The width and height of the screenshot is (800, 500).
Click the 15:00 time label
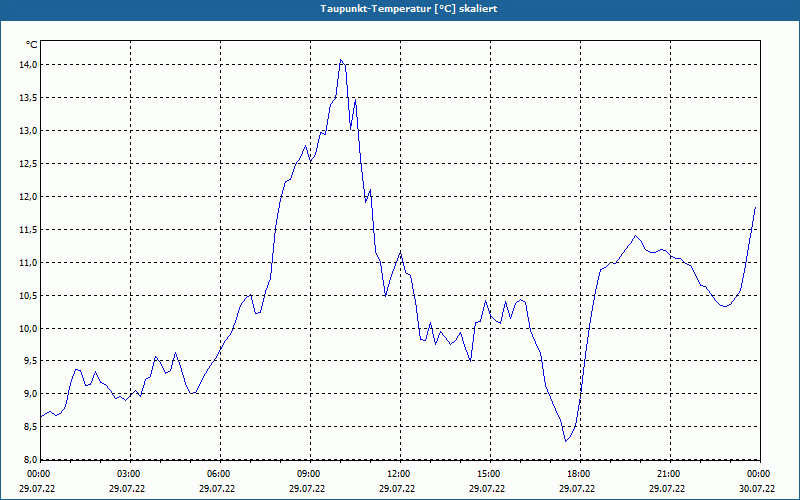[491, 474]
